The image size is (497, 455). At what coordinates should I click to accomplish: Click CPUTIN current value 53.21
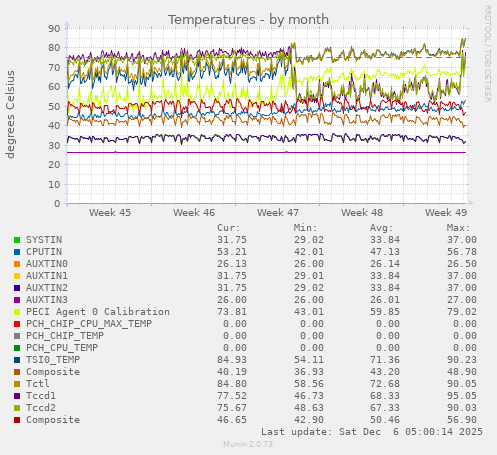click(x=232, y=252)
